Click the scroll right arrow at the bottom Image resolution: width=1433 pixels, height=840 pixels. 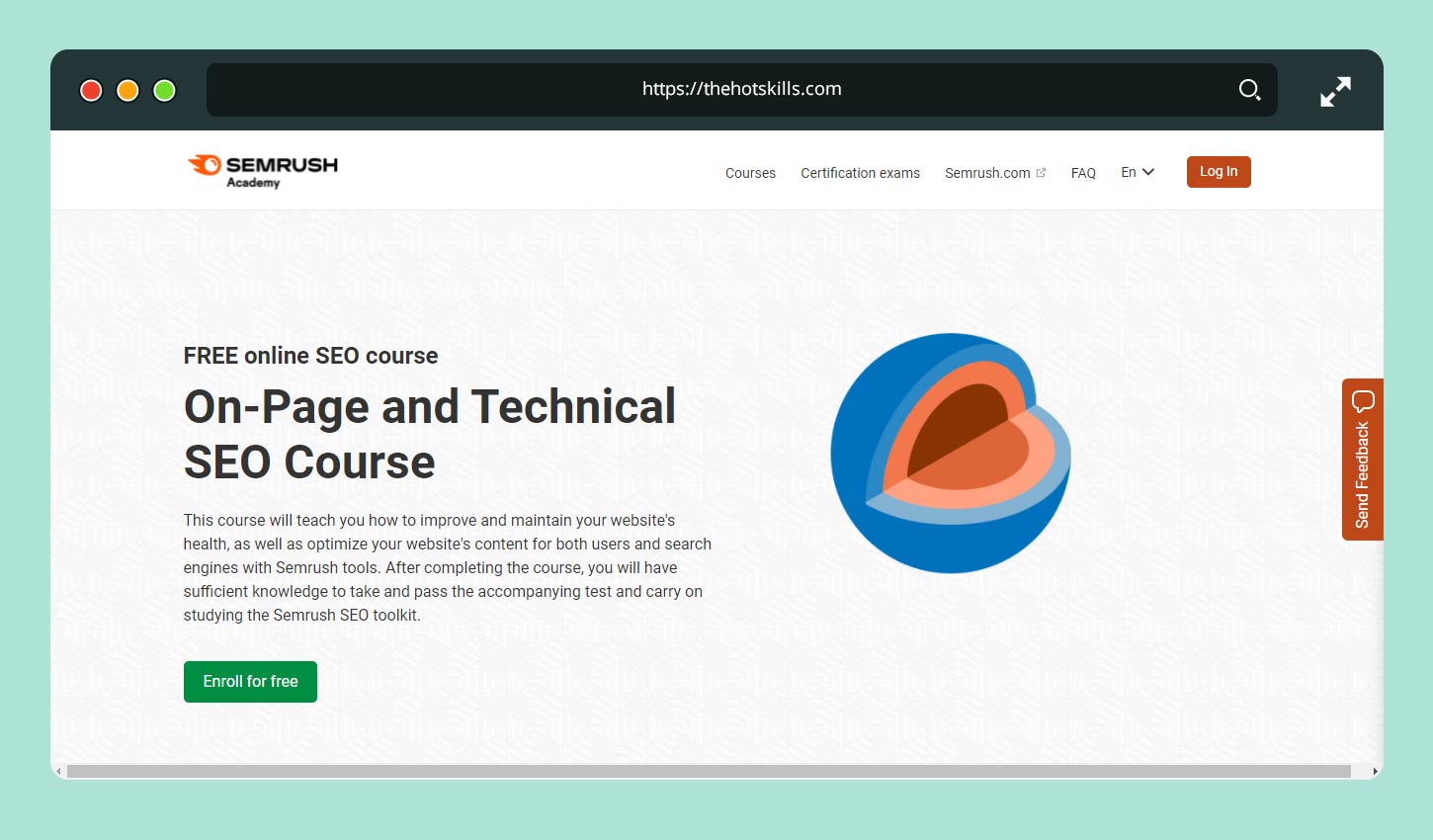click(1375, 771)
